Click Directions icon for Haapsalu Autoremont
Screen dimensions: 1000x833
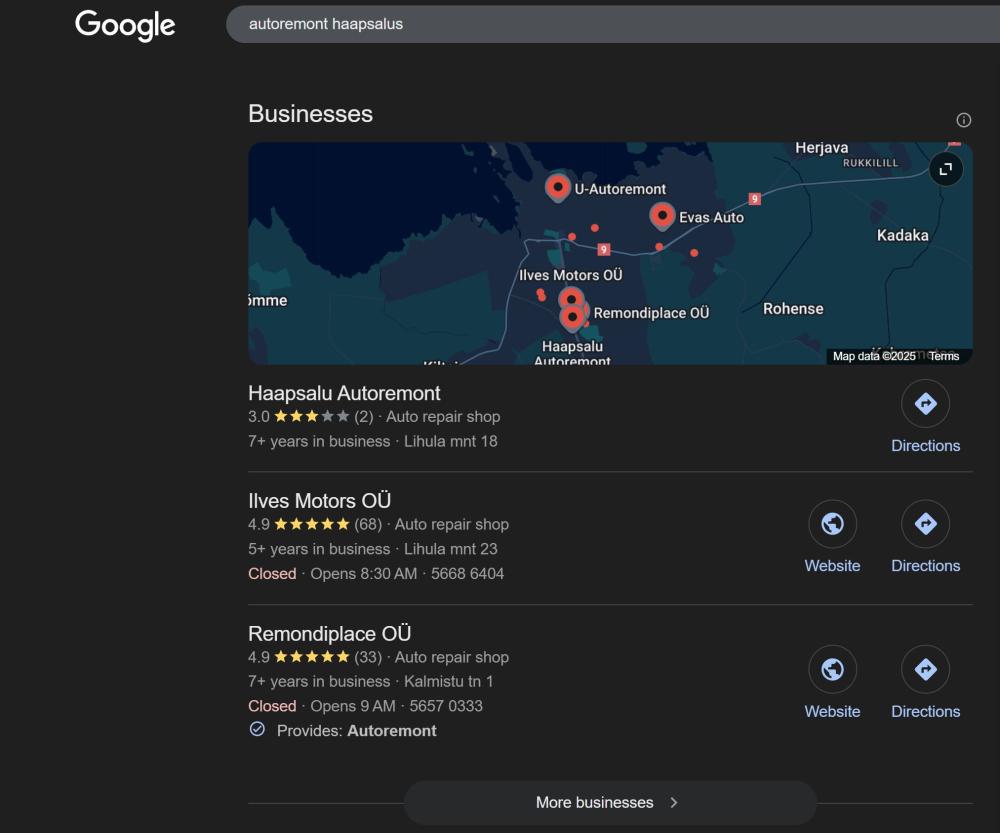tap(925, 404)
